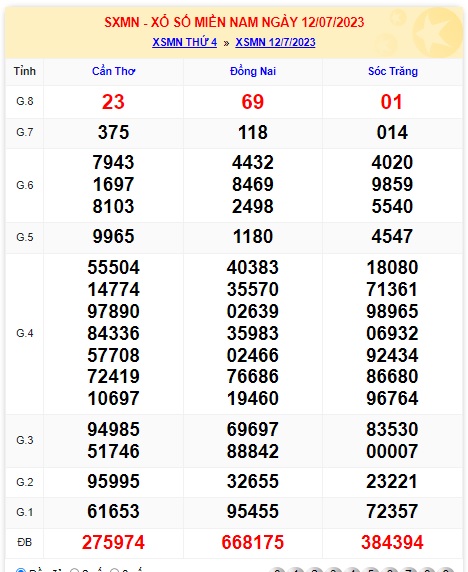468x572 pixels.
Task: Click the G.4 number 57708
Action: pyautogui.click(x=113, y=355)
